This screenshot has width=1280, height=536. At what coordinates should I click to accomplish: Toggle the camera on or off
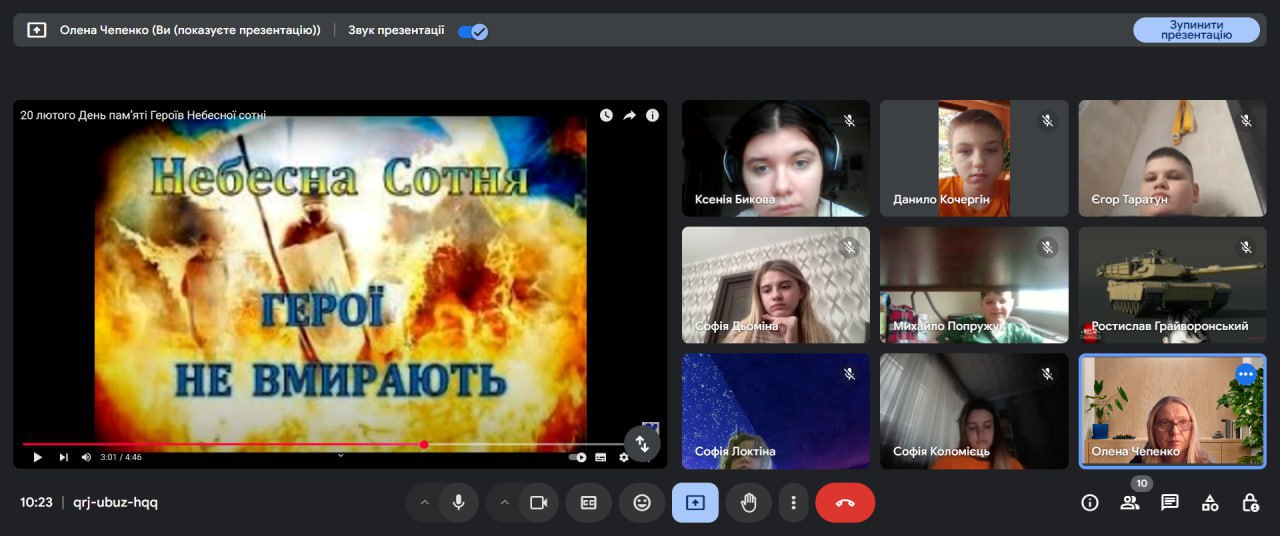(x=539, y=503)
